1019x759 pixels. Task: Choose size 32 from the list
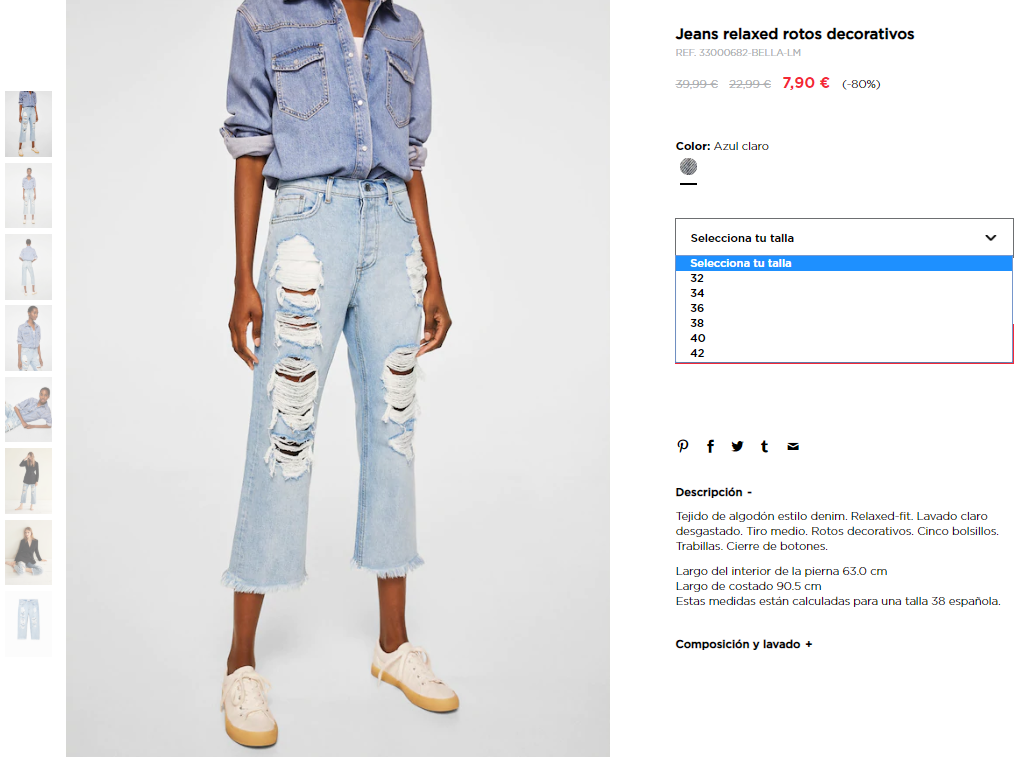click(844, 278)
